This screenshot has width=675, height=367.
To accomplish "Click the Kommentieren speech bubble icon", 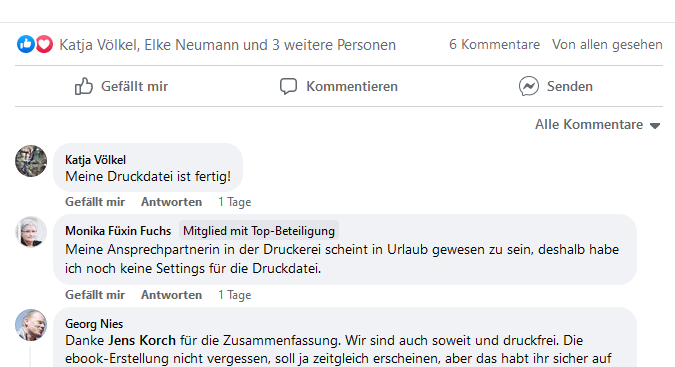I will tap(288, 86).
